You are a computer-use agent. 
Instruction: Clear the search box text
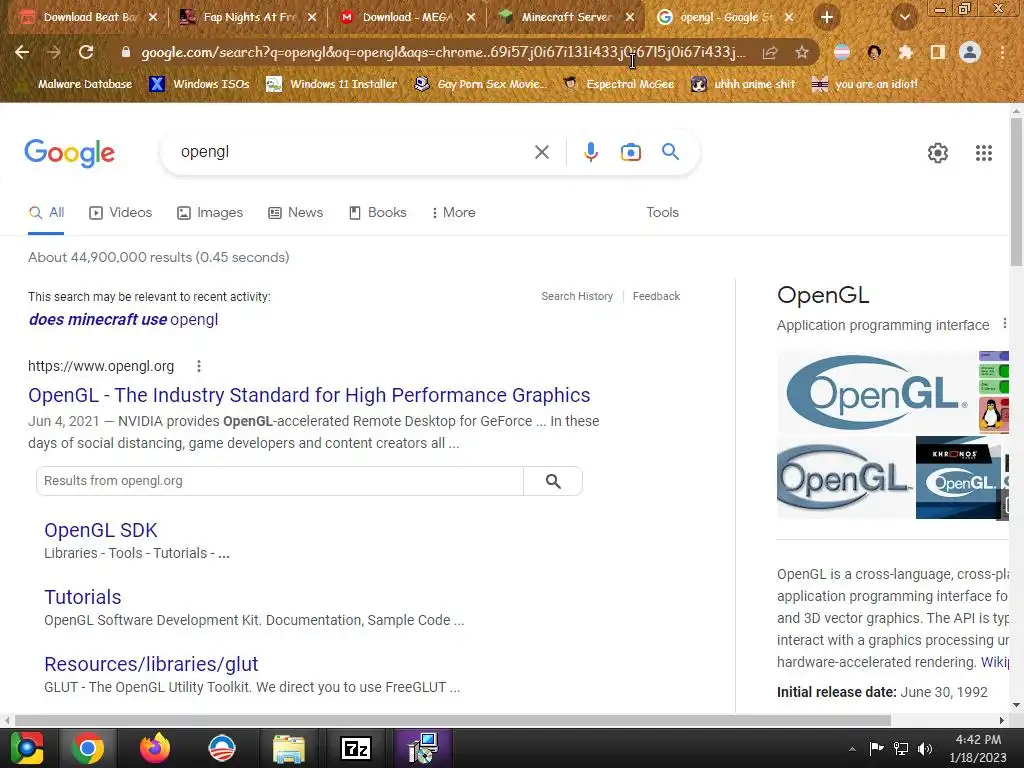tap(541, 152)
